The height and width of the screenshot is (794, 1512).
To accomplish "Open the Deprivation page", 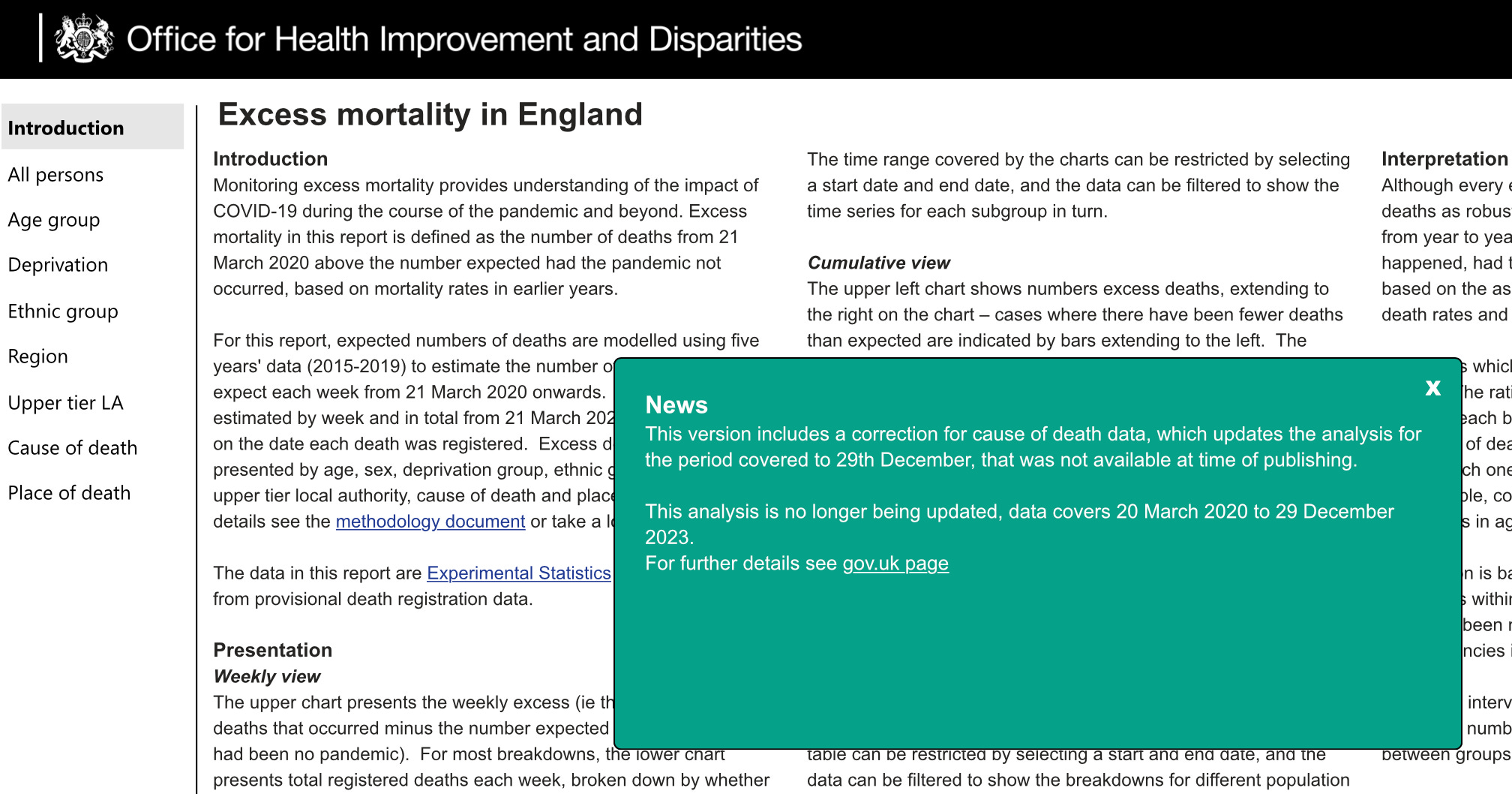I will coord(58,265).
